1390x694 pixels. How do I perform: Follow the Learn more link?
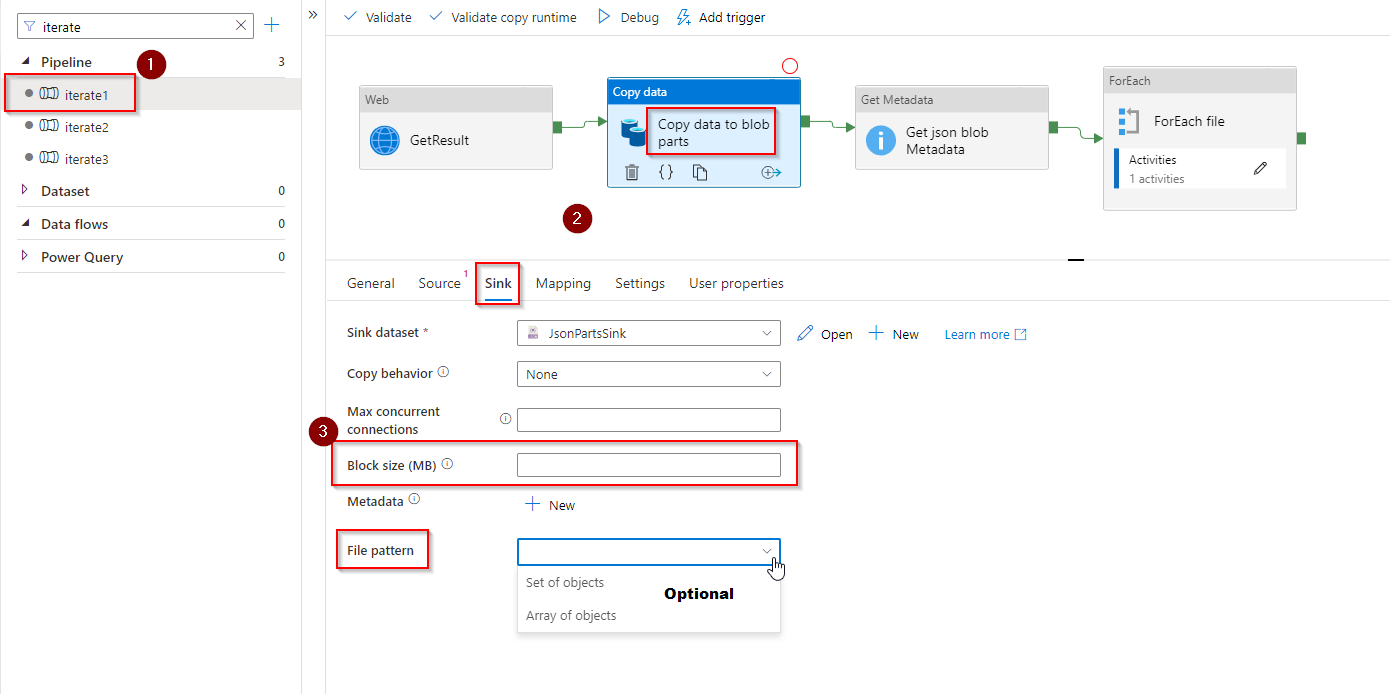(985, 334)
